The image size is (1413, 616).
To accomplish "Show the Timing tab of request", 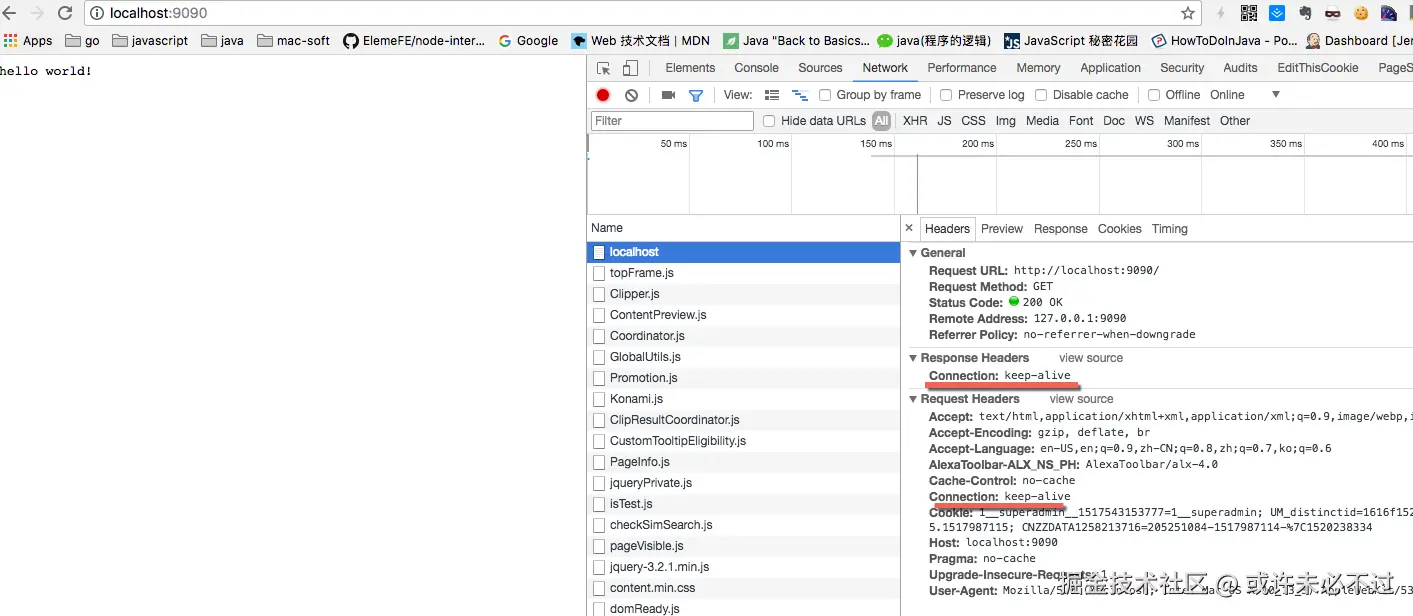I will (x=1169, y=229).
